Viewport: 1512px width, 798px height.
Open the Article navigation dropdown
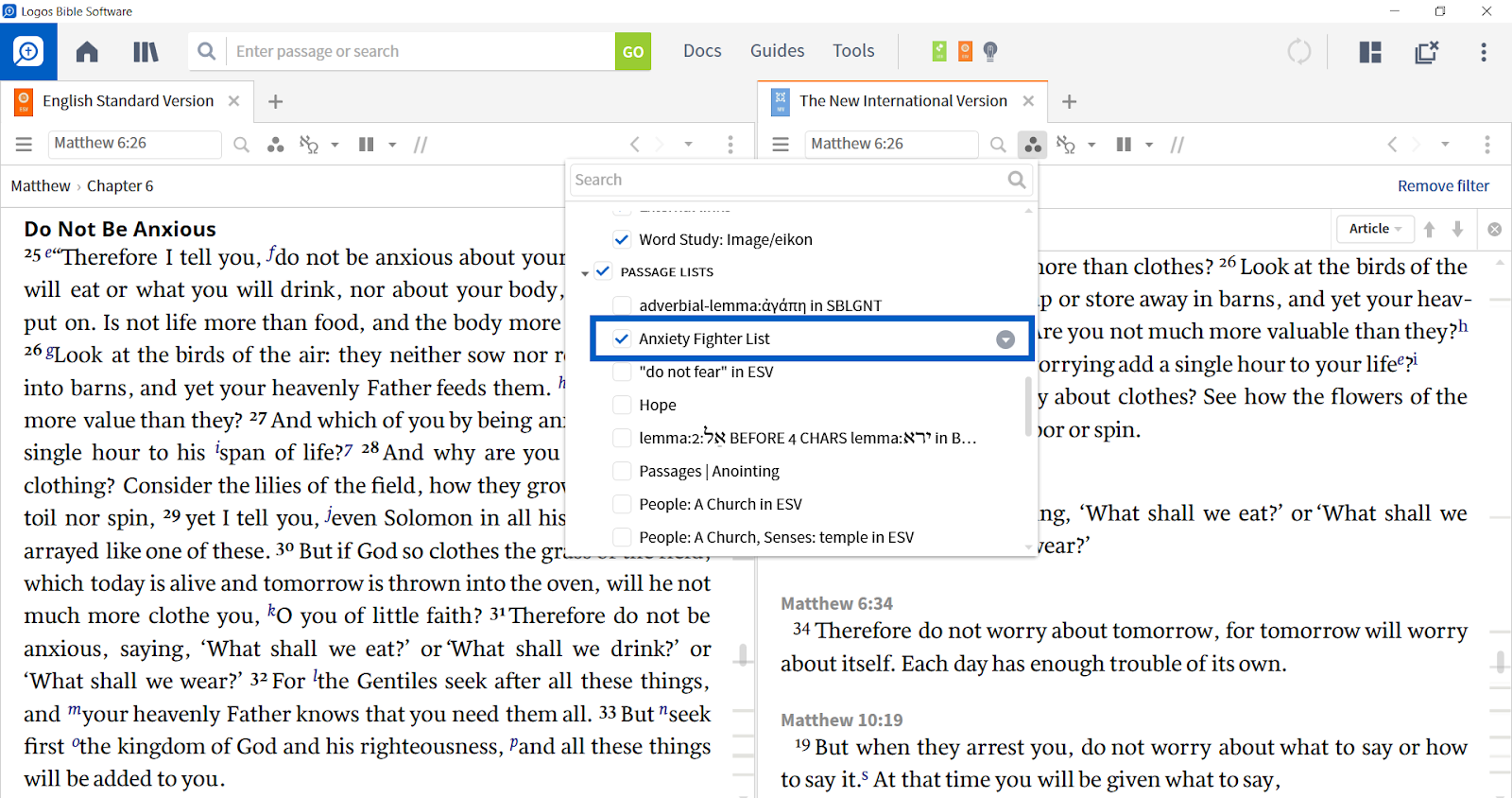1375,229
